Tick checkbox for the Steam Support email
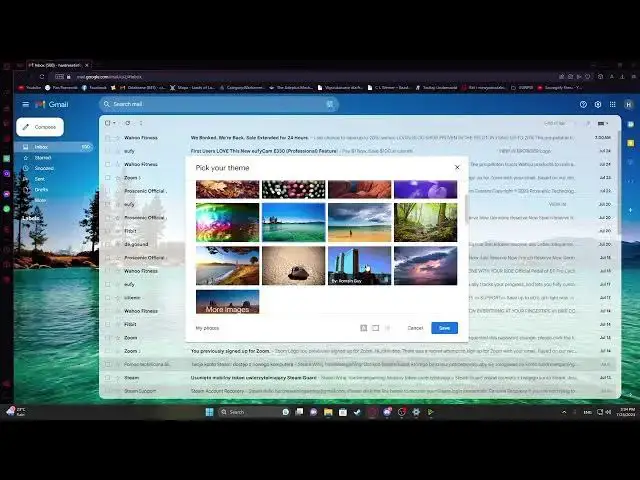Viewport: 640px width, 480px height. 108,391
